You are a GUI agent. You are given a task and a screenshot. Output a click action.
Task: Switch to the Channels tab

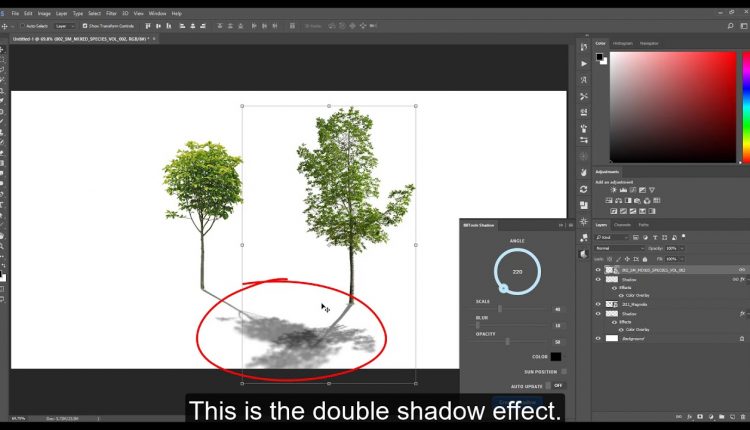[x=622, y=225]
